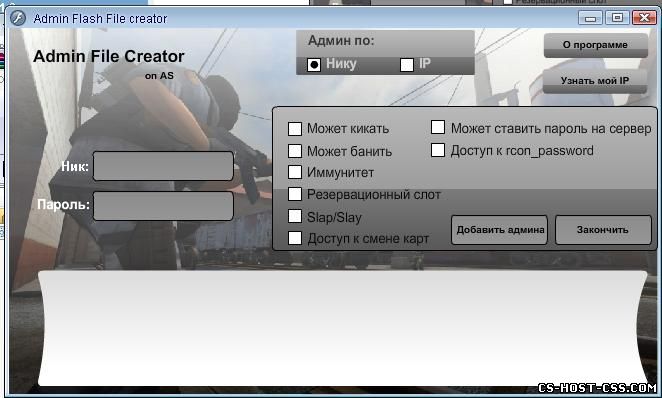Screen dimensions: 662x398
Task: Maximize the Admin Flash File creator window
Action: click(617, 18)
